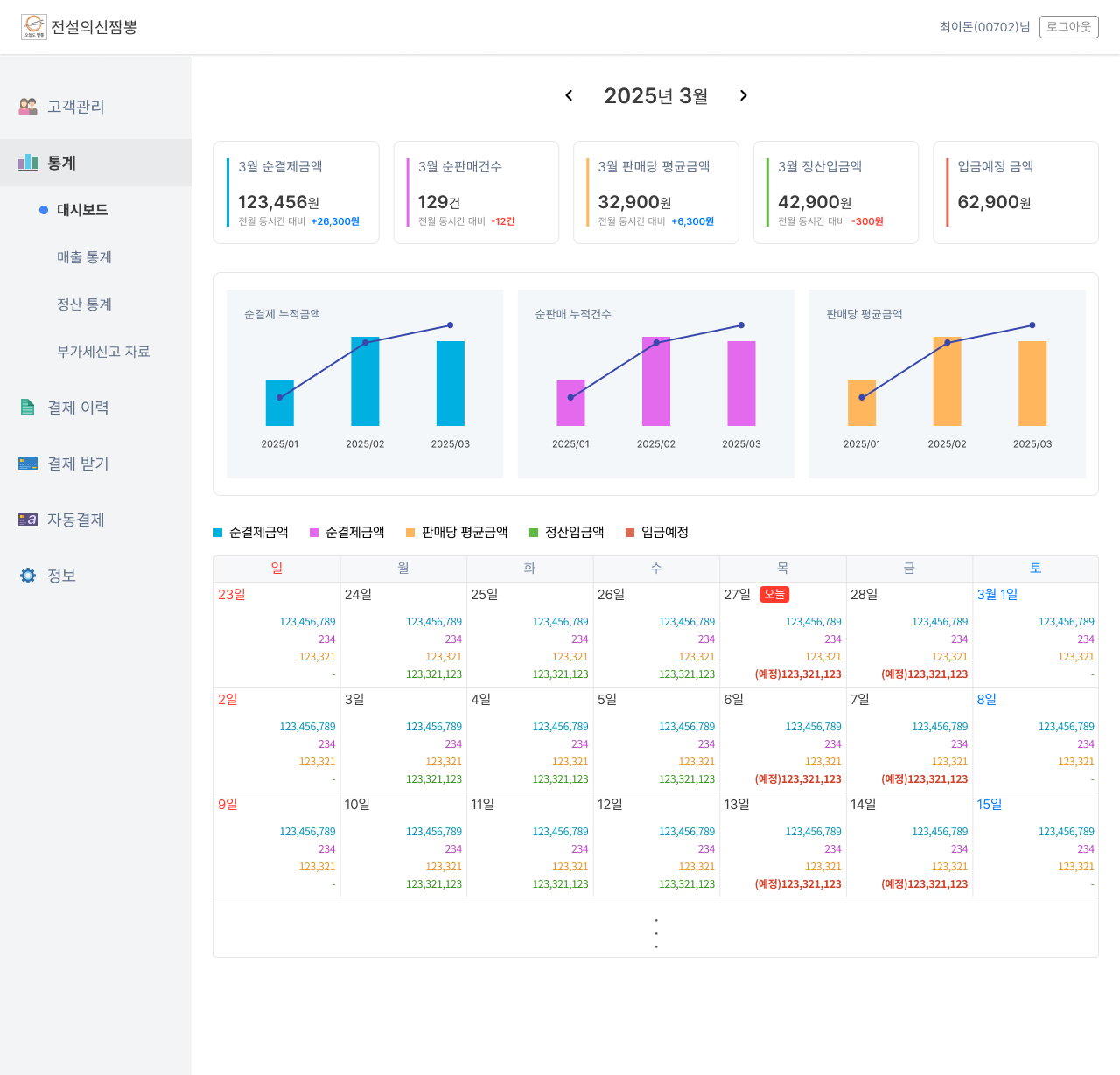The width and height of the screenshot is (1120, 1075).
Task: Click the 전설의신짬뽕 logo icon
Action: point(34,27)
